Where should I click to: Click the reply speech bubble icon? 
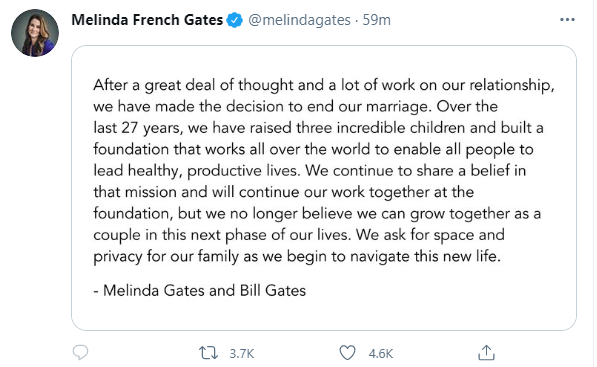click(80, 353)
